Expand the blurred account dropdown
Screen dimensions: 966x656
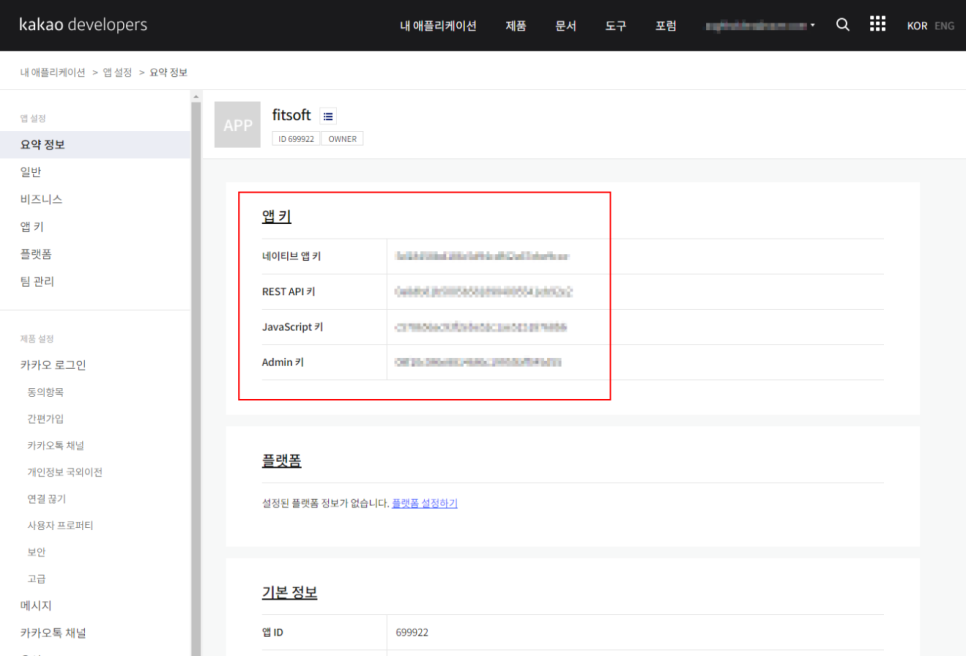(760, 25)
